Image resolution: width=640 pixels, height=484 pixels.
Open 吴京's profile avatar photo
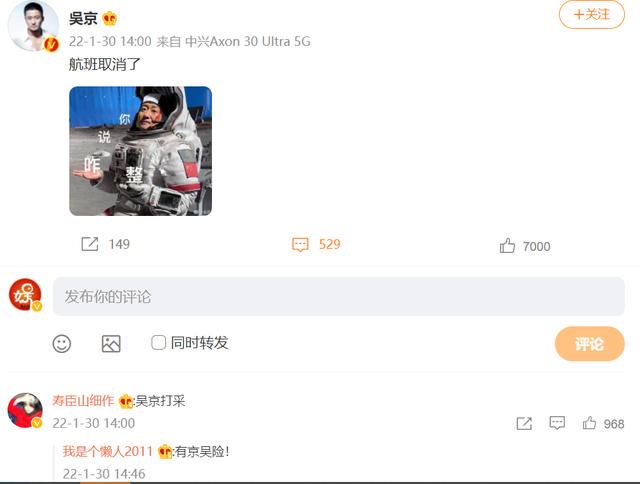pos(33,25)
